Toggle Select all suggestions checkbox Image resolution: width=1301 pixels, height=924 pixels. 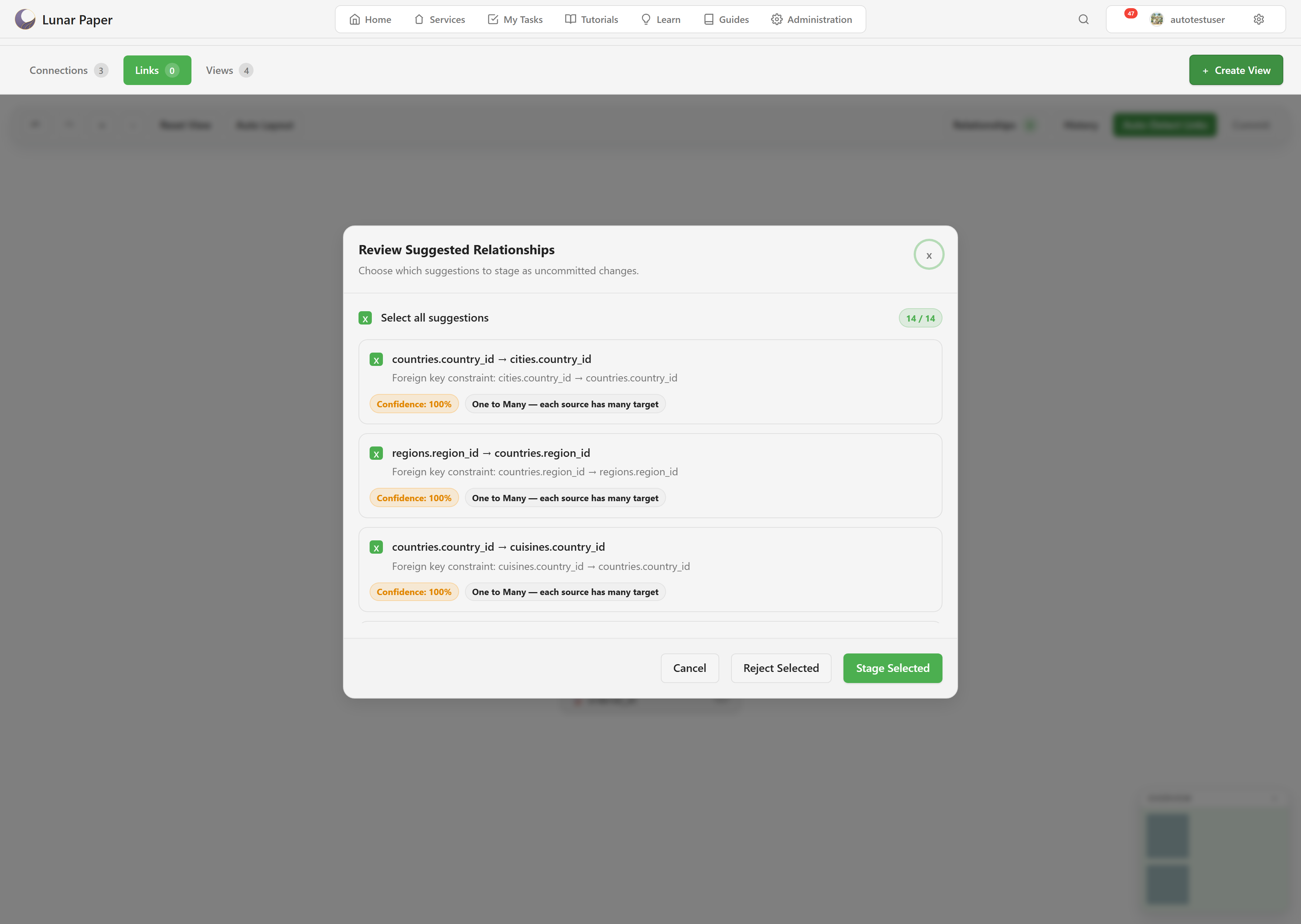click(x=365, y=318)
